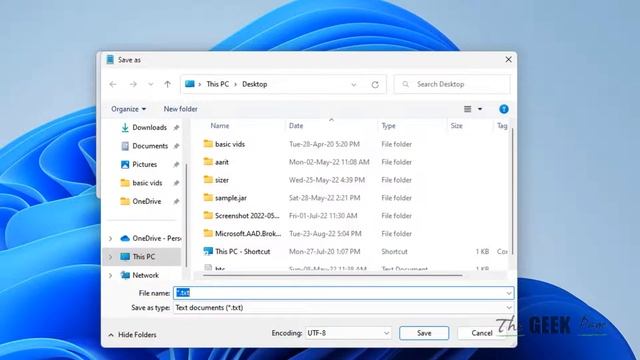Click the Cancel button
Screen dimensions: 640x360
[x=482, y=333]
